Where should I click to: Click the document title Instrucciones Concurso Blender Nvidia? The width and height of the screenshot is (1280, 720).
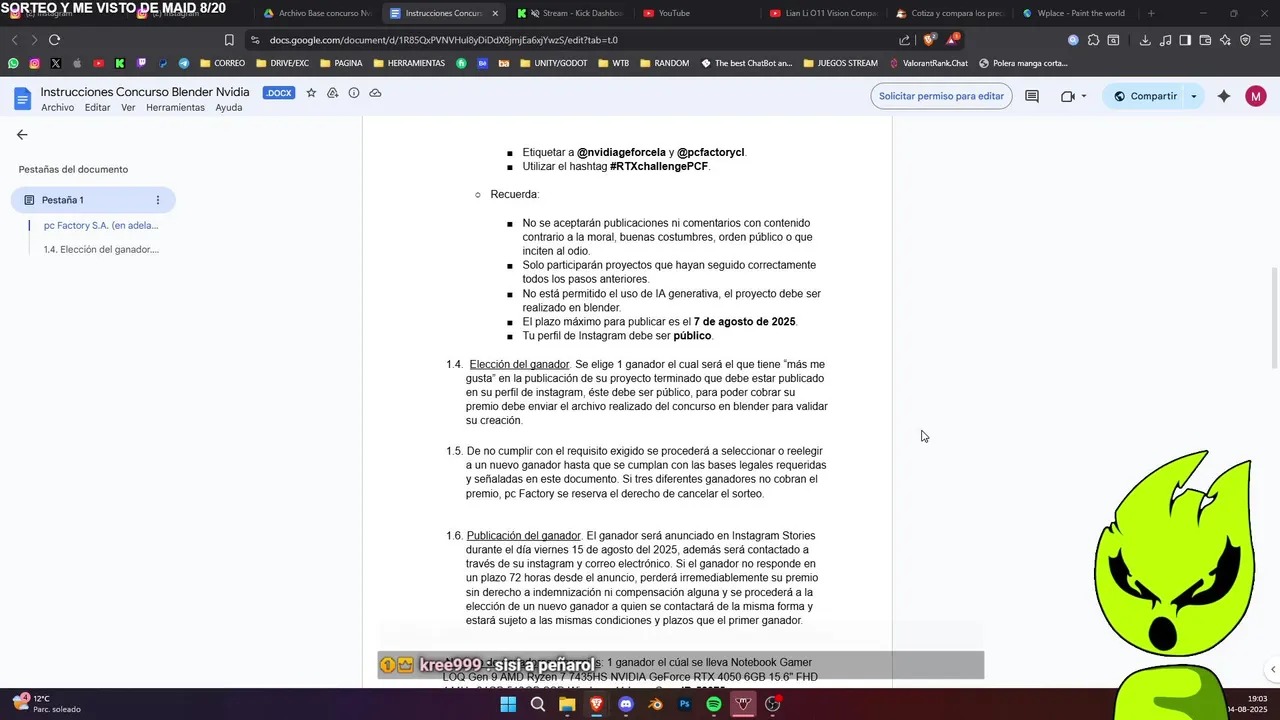(145, 92)
